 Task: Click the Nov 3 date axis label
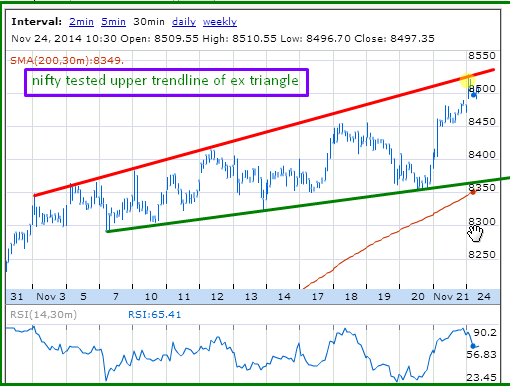(x=51, y=296)
